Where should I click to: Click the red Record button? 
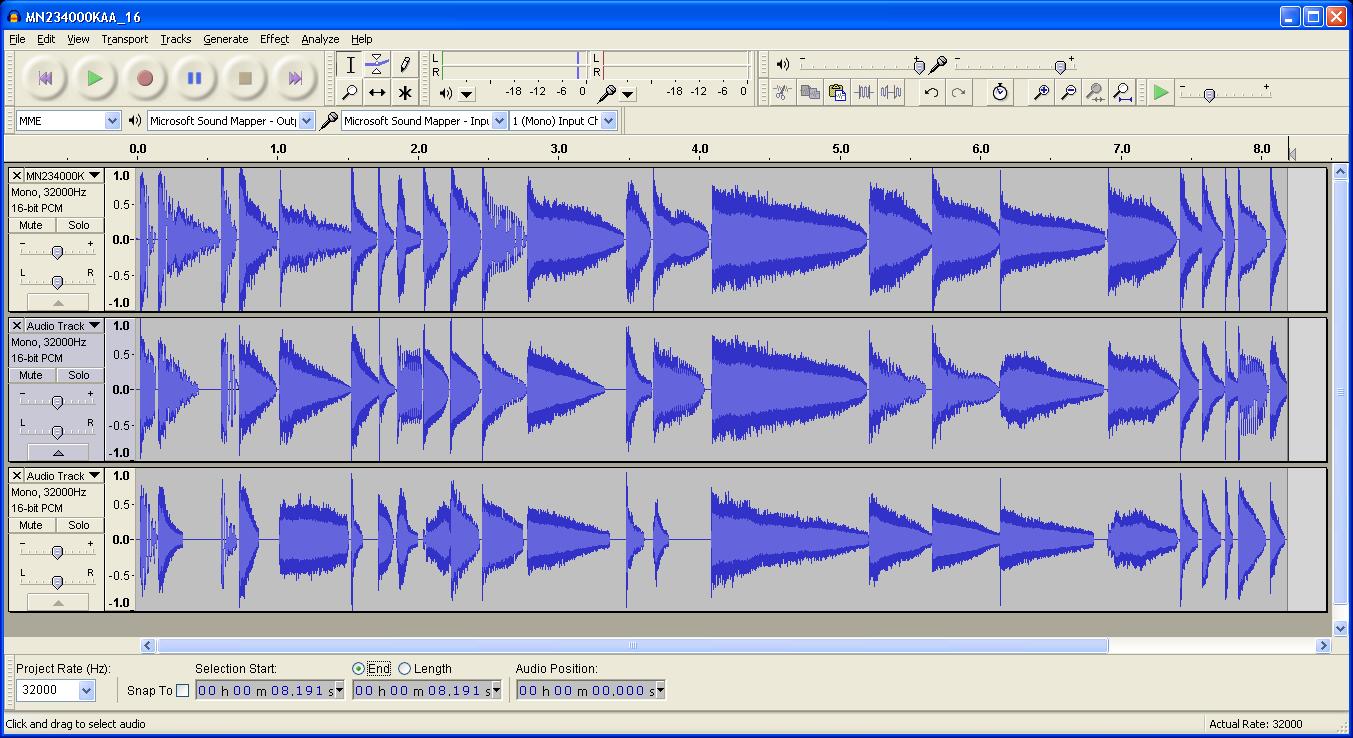pos(145,78)
